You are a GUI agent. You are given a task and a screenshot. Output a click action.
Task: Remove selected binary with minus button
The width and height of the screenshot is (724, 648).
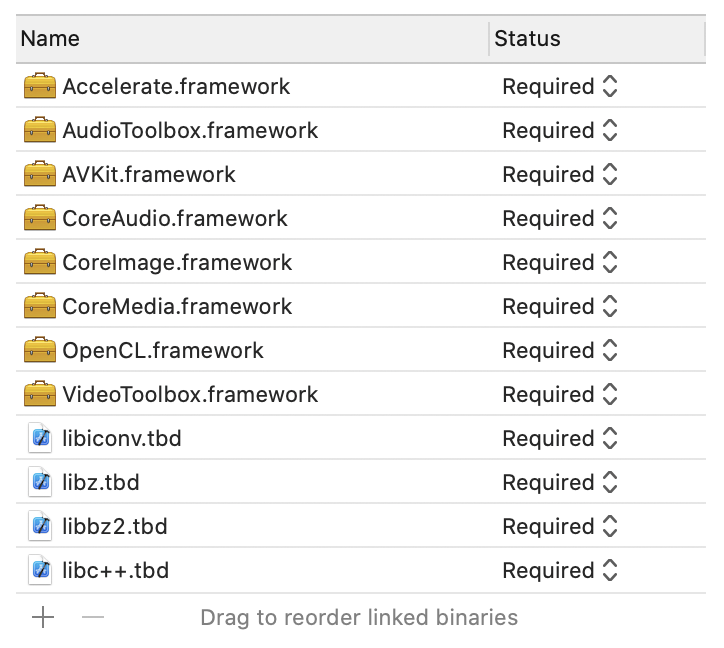[93, 618]
